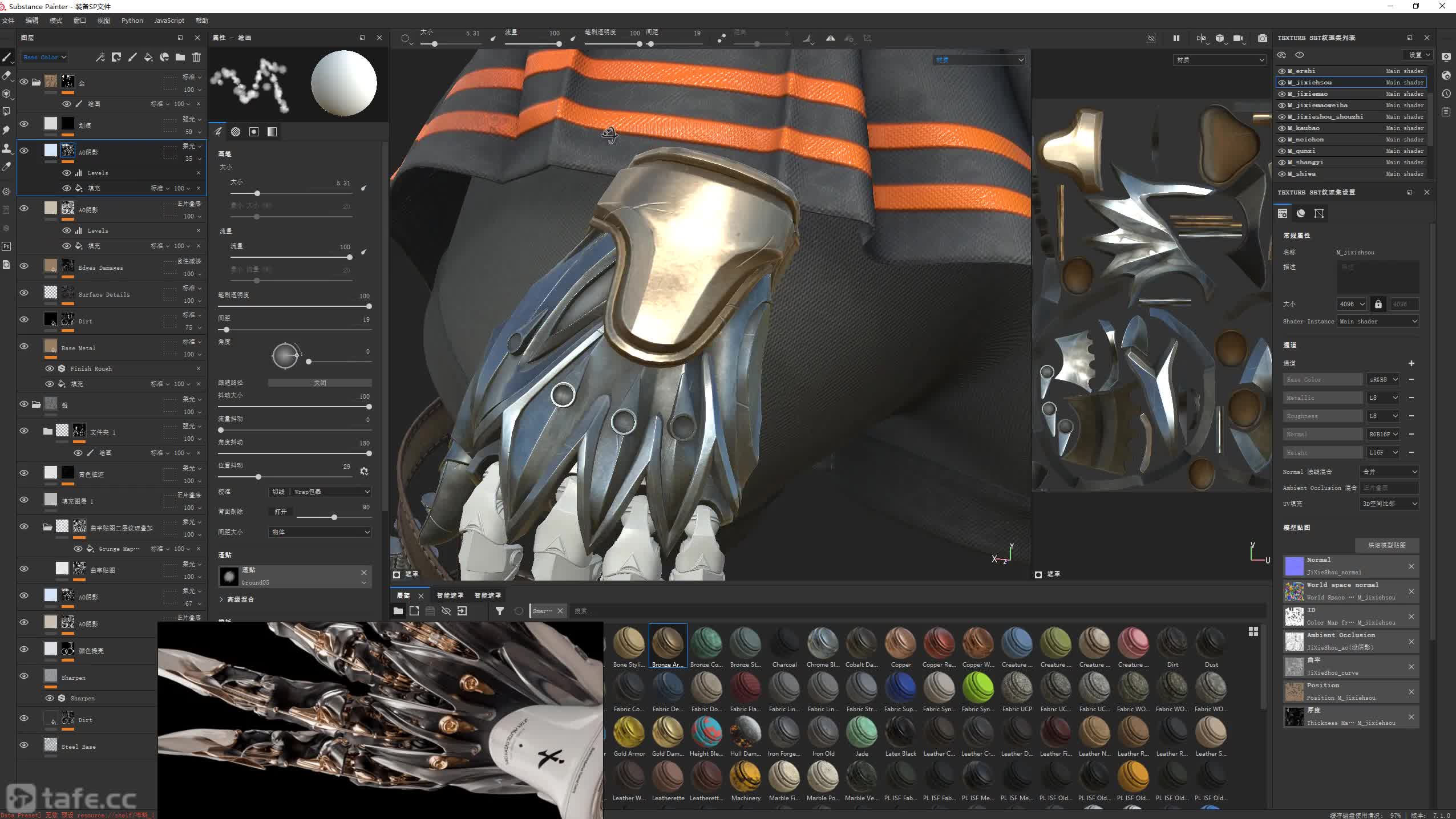The height and width of the screenshot is (819, 1456).
Task: Toggle visibility of Base Metal layer
Action: click(x=24, y=346)
